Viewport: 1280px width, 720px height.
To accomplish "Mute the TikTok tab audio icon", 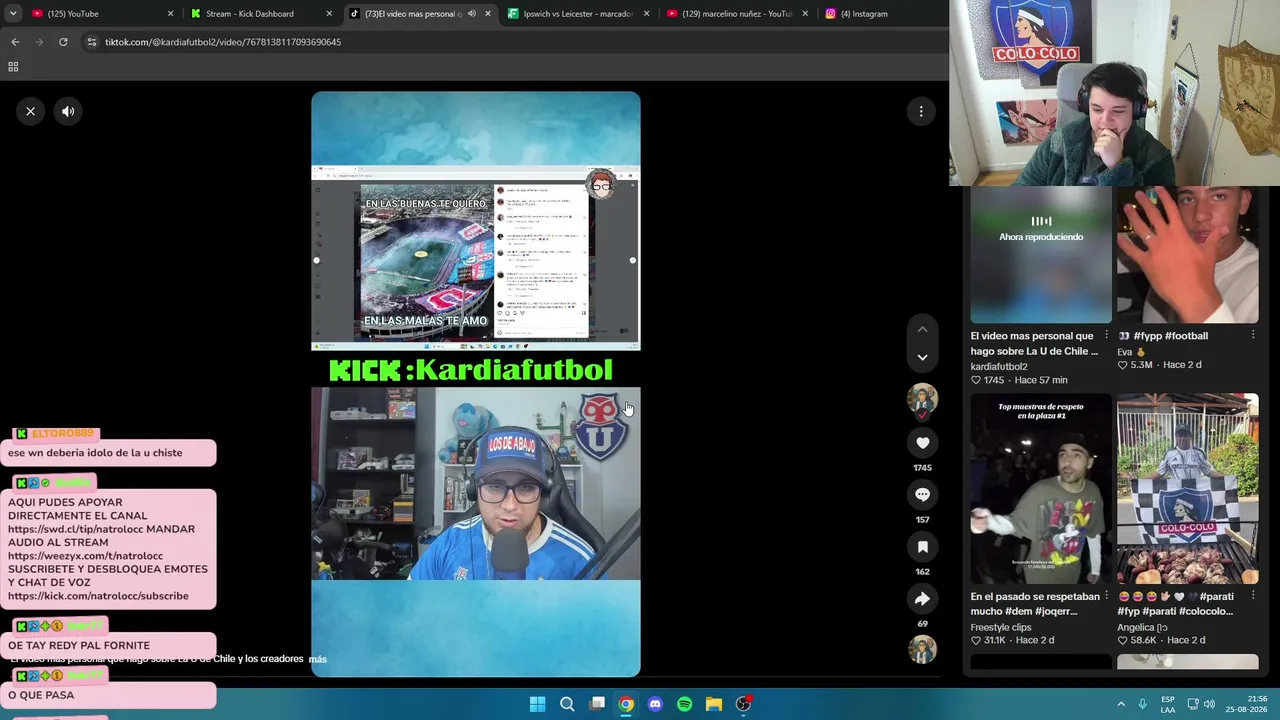I will pos(472,14).
